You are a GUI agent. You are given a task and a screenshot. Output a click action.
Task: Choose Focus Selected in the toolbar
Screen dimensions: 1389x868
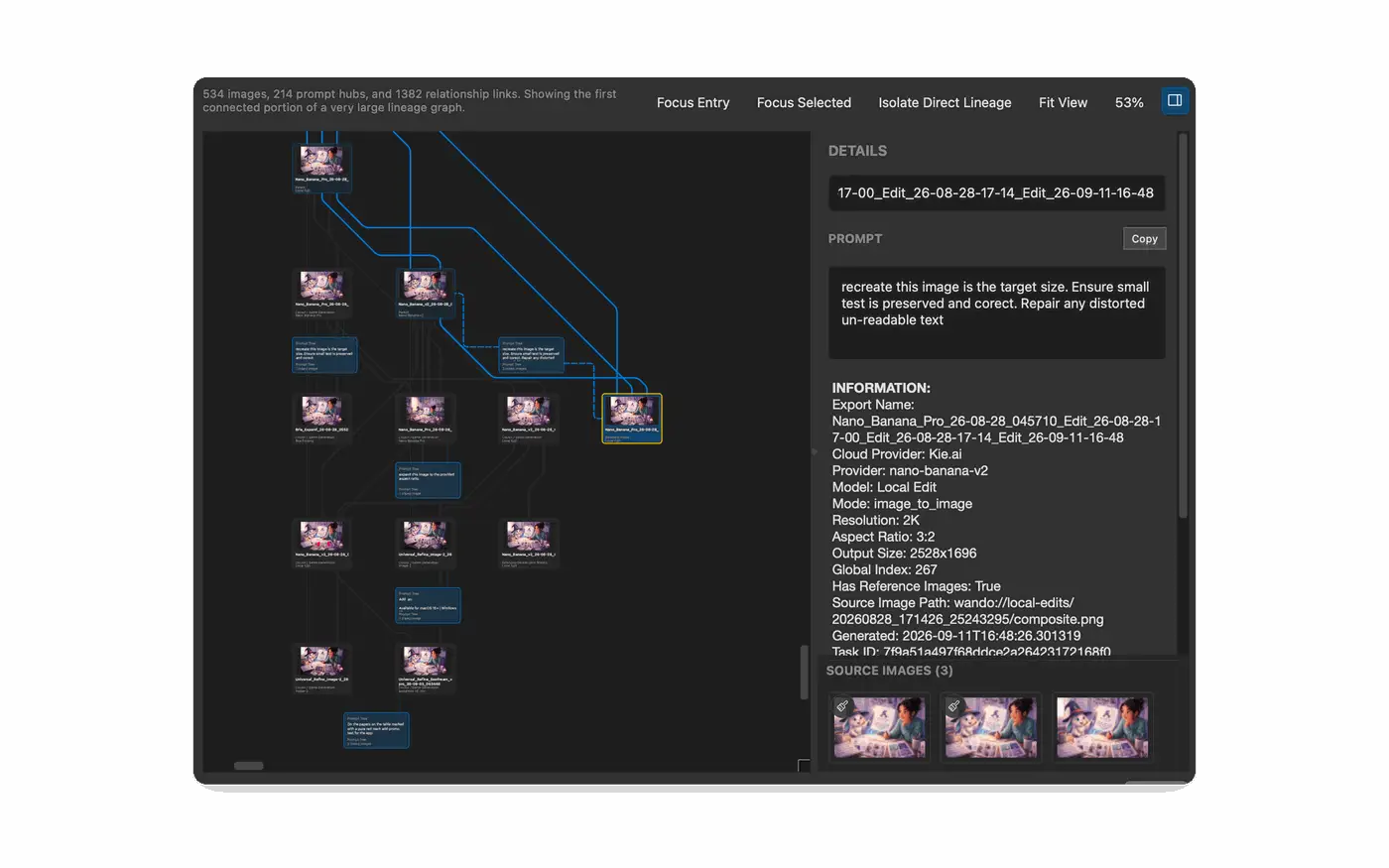point(804,102)
